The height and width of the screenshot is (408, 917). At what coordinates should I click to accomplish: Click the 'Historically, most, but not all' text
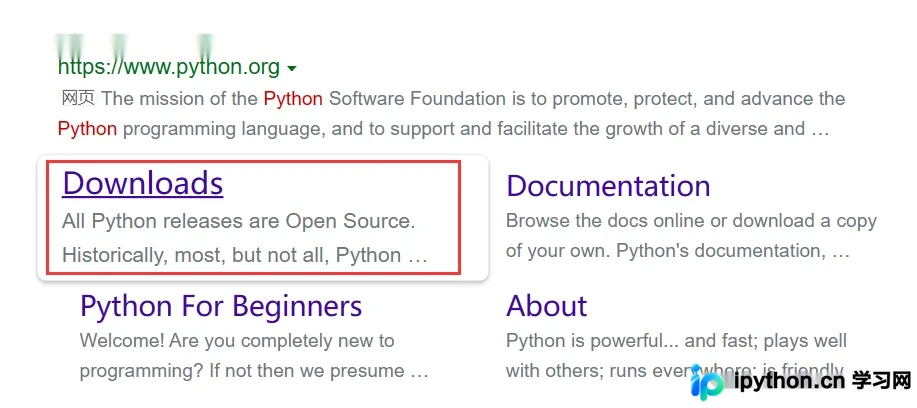(245, 255)
